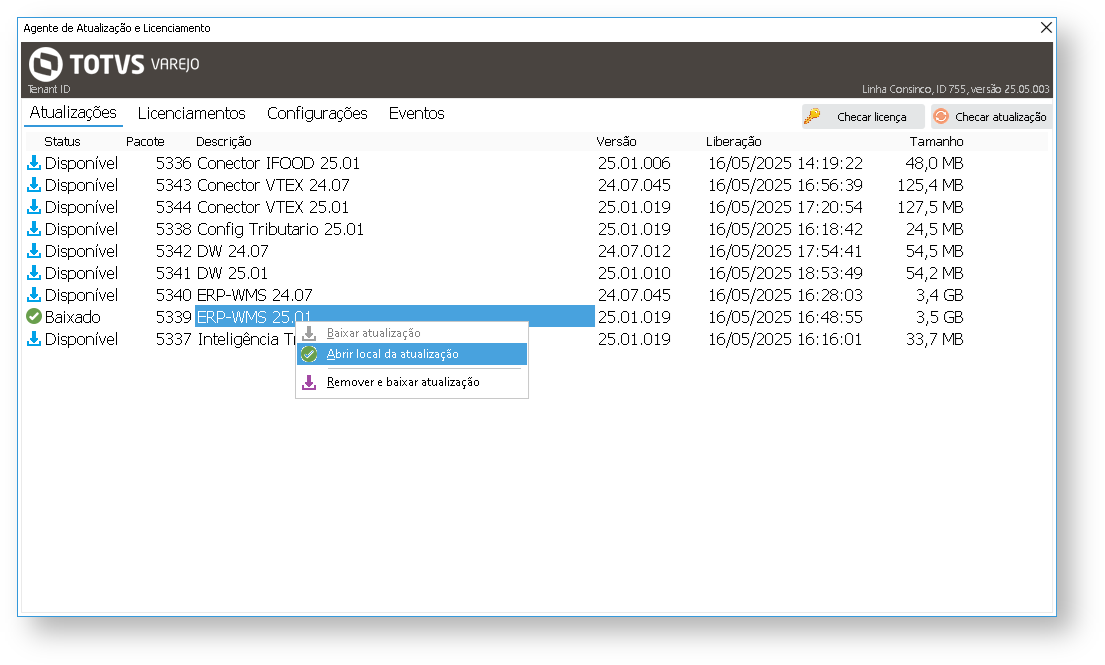
Task: Click the size value 3,5 GB
Action: (939, 317)
